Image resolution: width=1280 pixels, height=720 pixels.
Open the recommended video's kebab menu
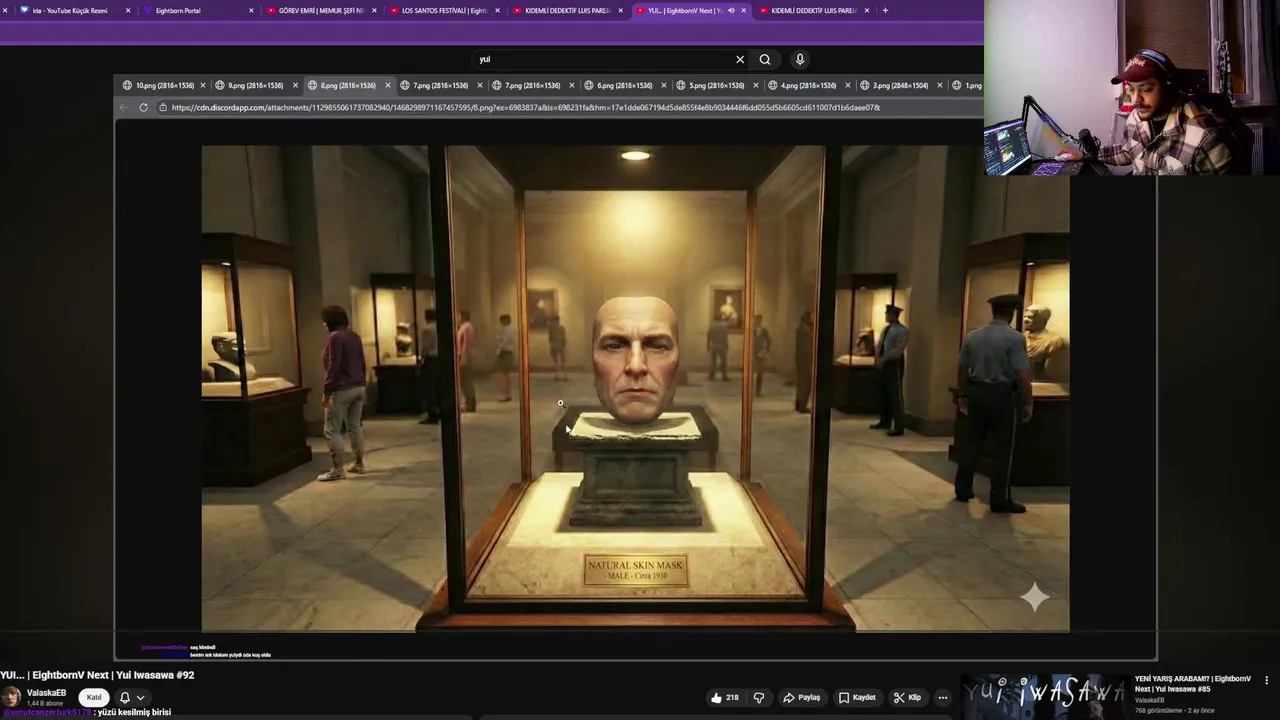coord(1267,680)
